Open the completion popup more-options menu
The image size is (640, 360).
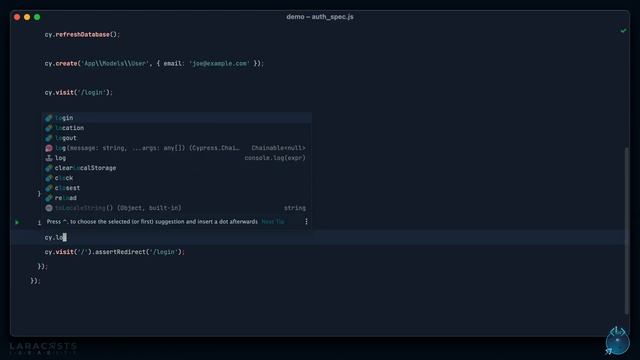(306, 221)
